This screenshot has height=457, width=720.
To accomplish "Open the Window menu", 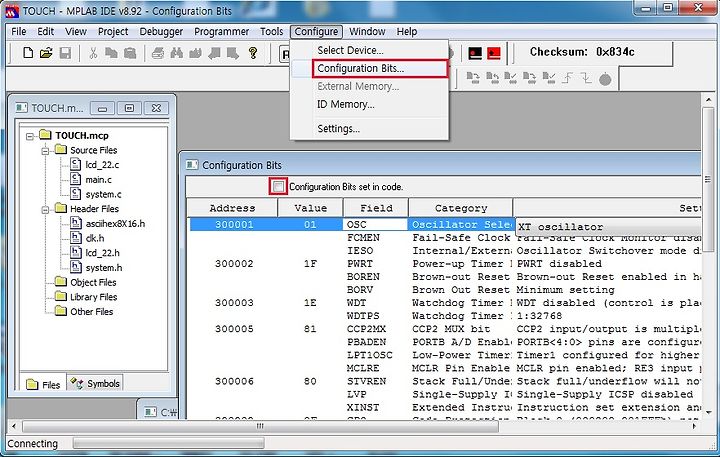I will (367, 32).
